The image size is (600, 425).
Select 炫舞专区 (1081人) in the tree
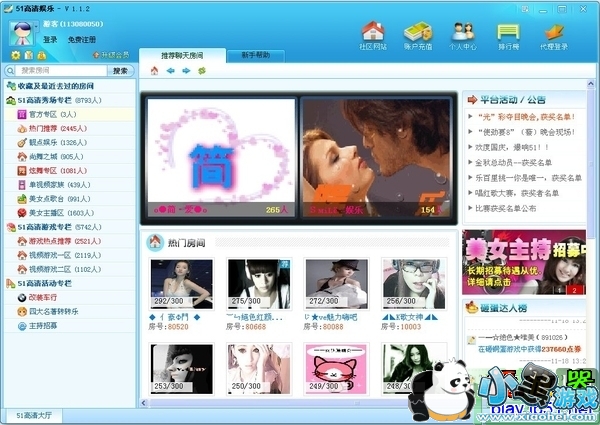tap(70, 171)
